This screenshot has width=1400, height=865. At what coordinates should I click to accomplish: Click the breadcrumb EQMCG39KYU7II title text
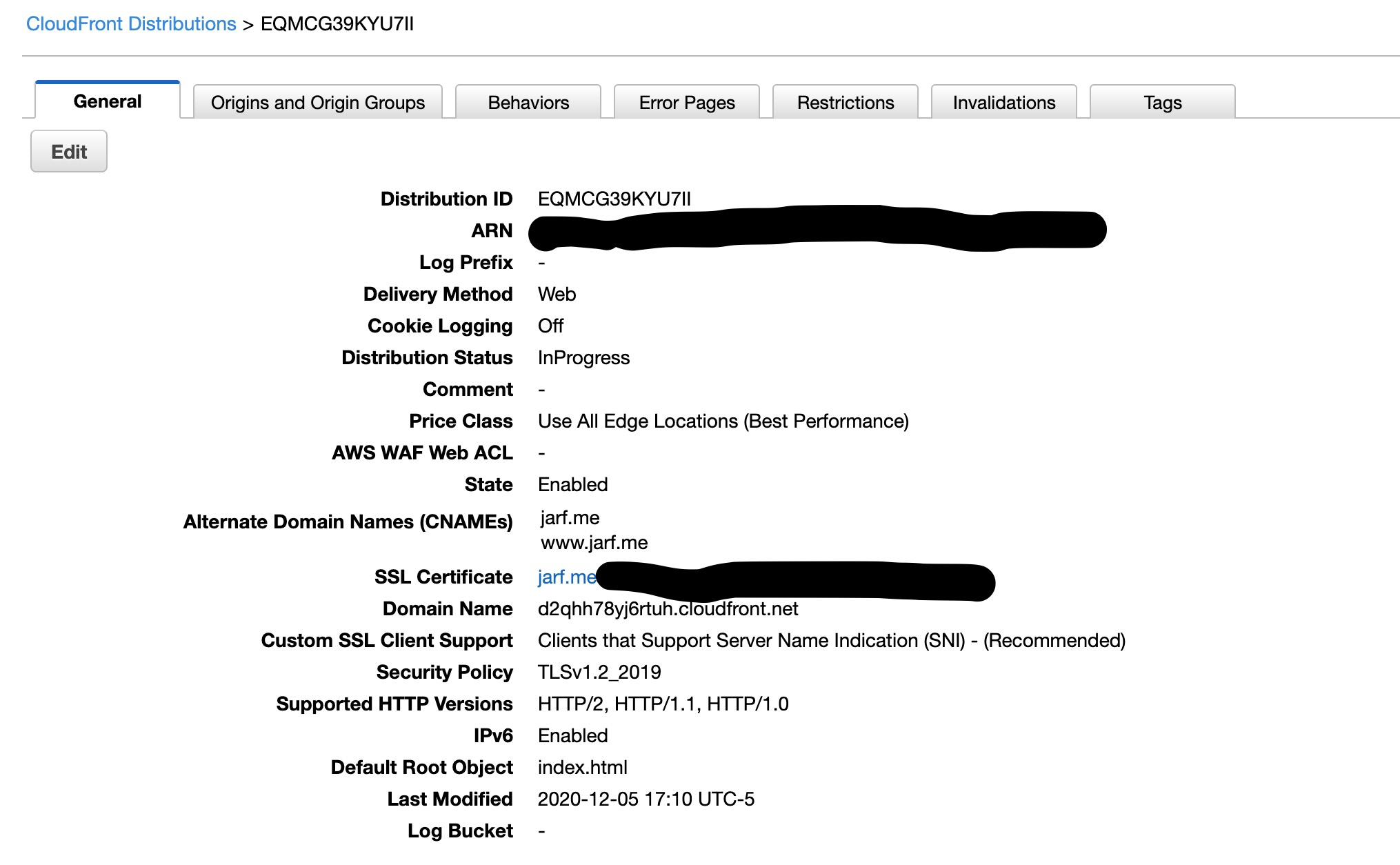pos(337,24)
